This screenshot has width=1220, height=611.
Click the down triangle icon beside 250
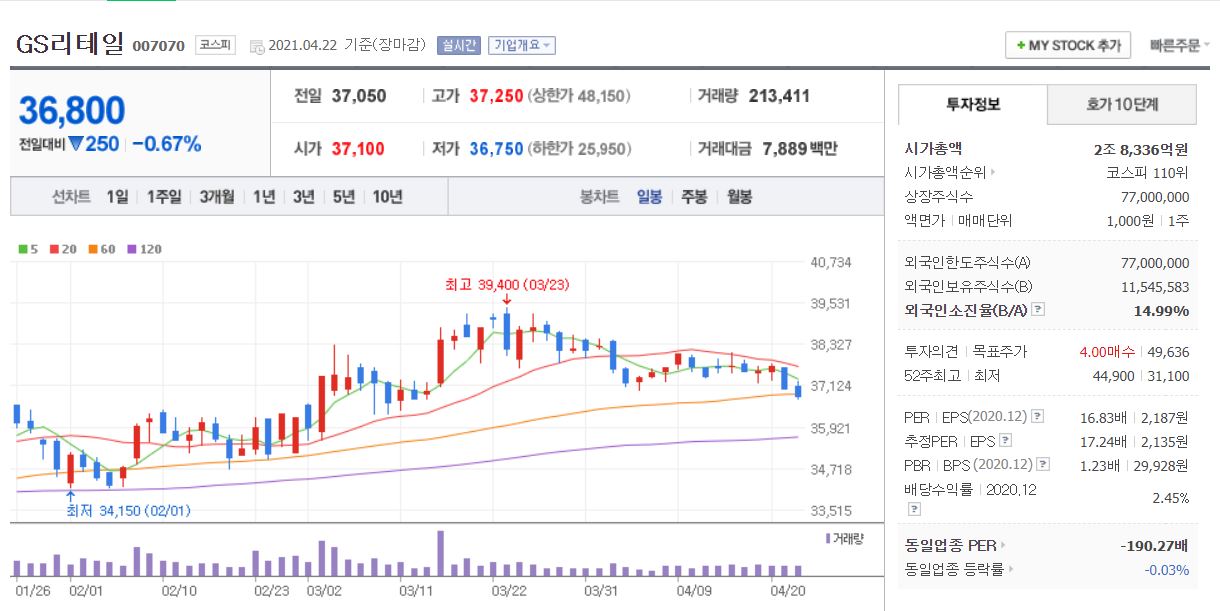(75, 144)
